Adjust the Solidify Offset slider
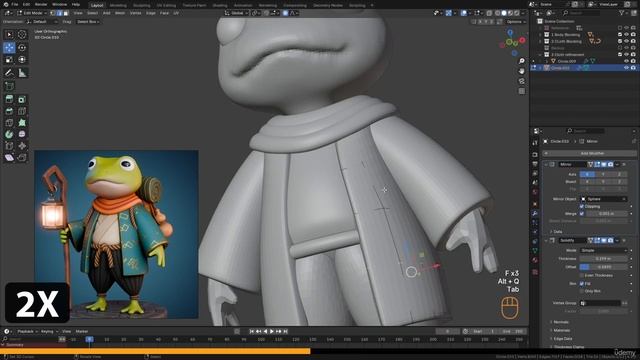 pyautogui.click(x=603, y=267)
